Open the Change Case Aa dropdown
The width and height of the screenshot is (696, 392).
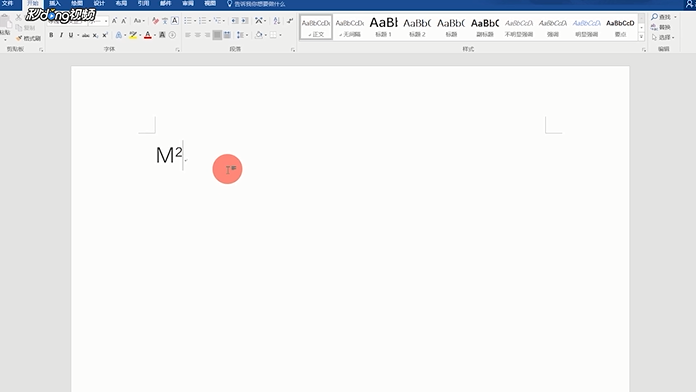pyautogui.click(x=139, y=20)
